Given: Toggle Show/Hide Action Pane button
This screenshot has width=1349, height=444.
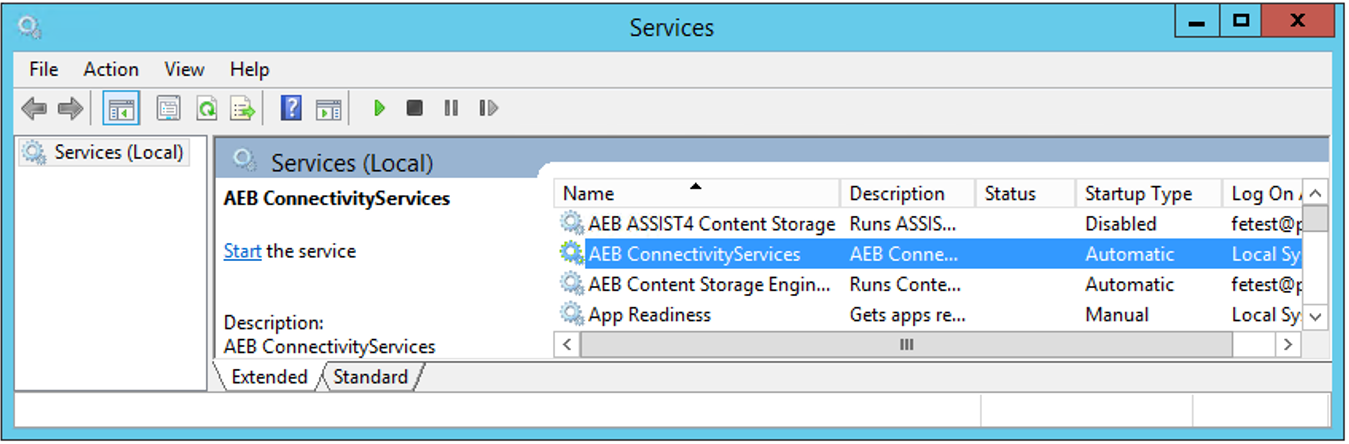Looking at the screenshot, I should click(329, 108).
